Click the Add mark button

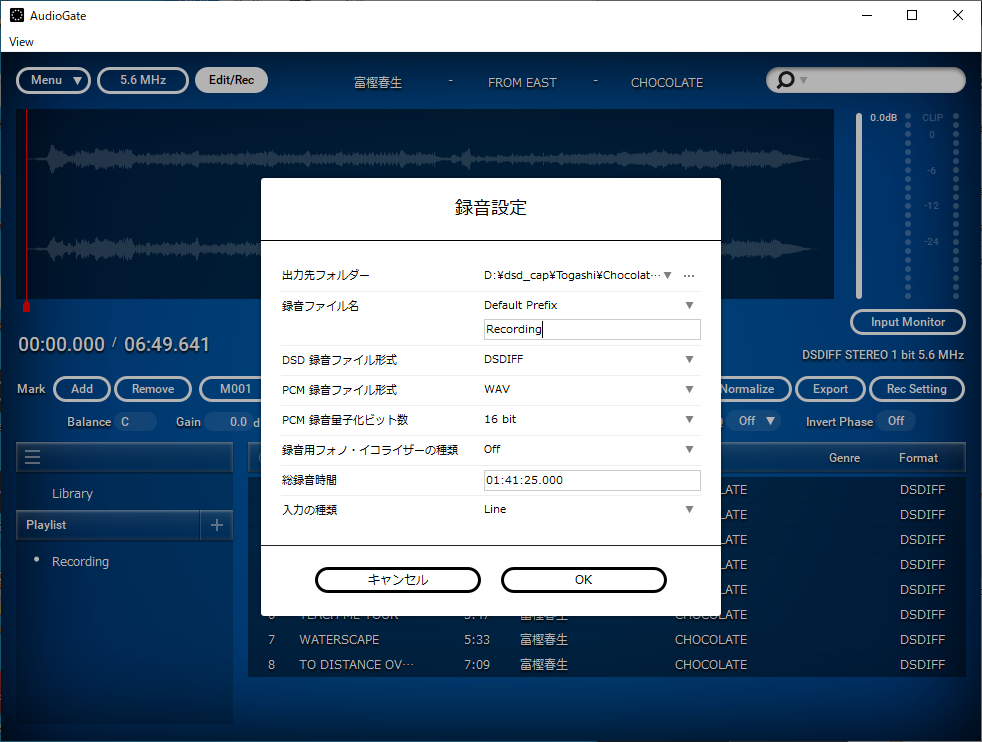[x=82, y=389]
